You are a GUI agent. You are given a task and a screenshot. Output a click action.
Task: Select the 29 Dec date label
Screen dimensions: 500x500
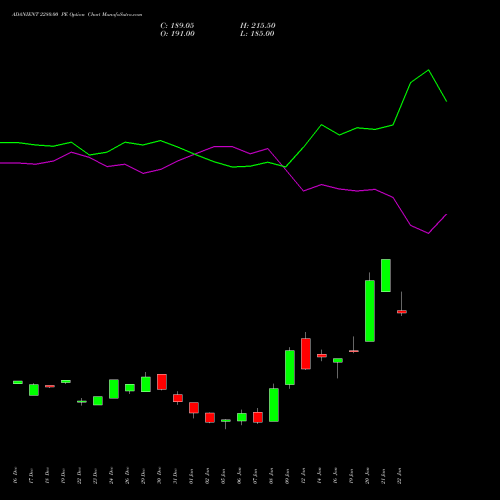tap(143, 476)
